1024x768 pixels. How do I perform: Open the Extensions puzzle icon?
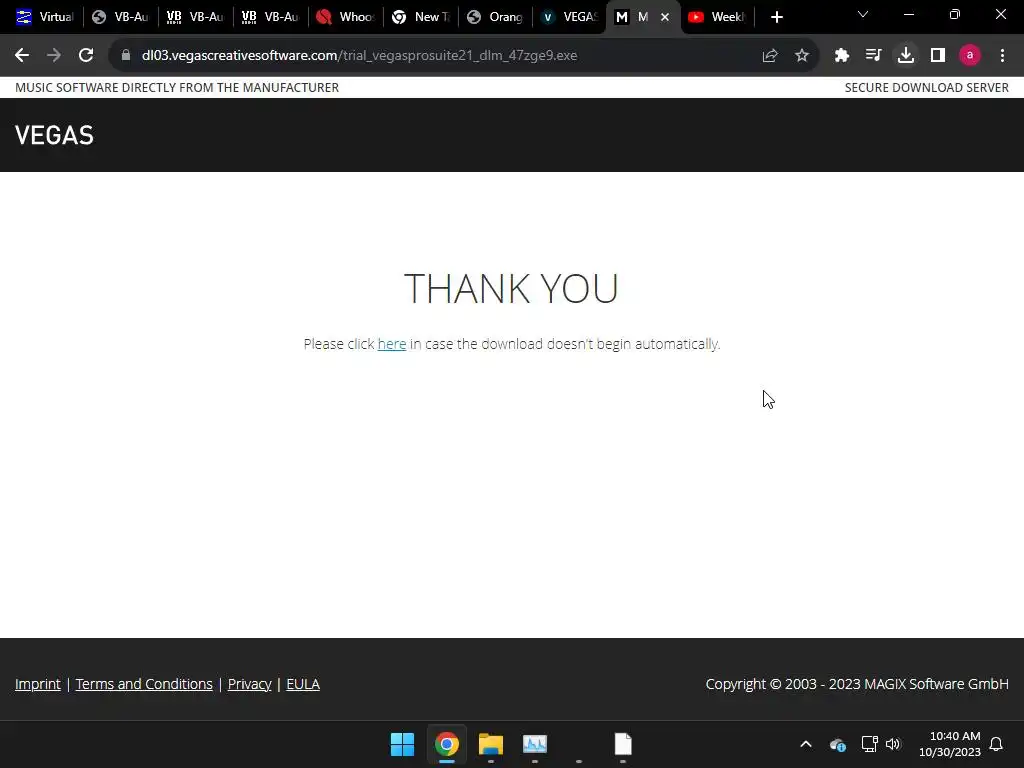pyautogui.click(x=842, y=56)
